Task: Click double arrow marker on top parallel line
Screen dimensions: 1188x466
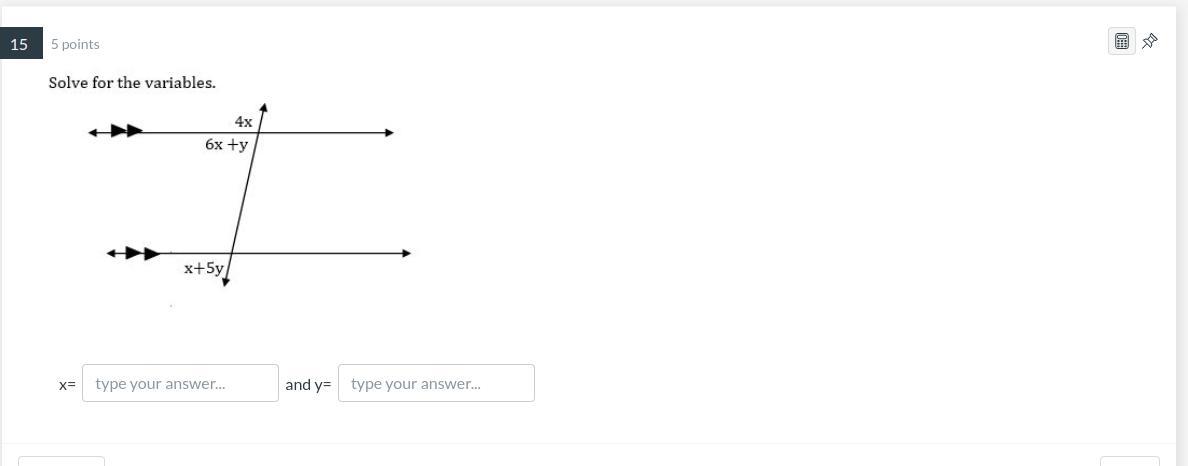Action: coord(126,131)
